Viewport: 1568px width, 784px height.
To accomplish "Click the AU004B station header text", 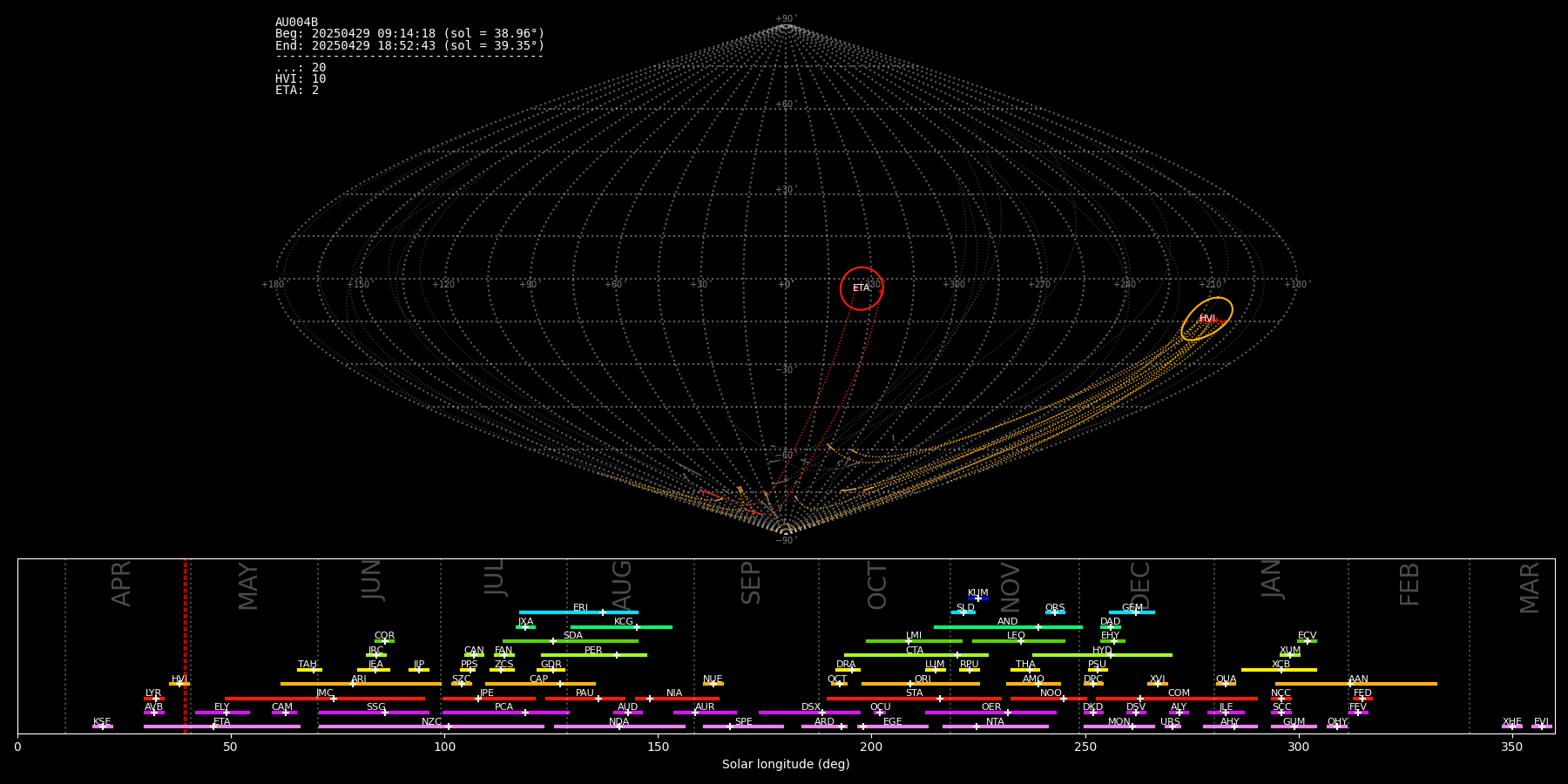I will (x=296, y=23).
